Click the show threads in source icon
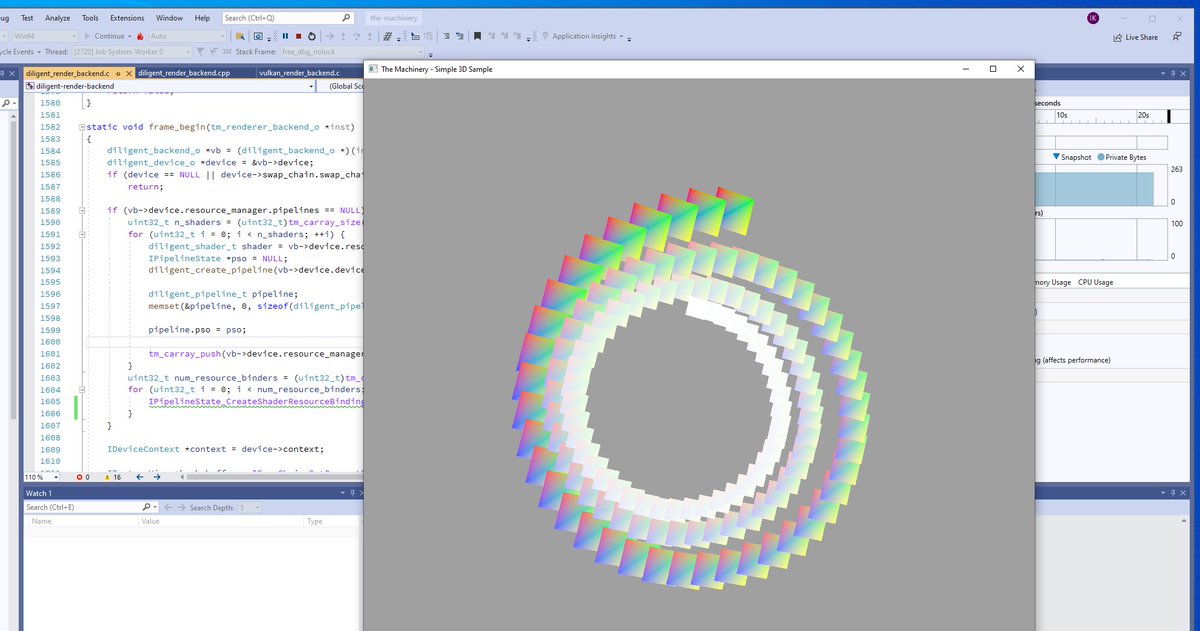Image resolution: width=1200 pixels, height=631 pixels. (x=388, y=36)
